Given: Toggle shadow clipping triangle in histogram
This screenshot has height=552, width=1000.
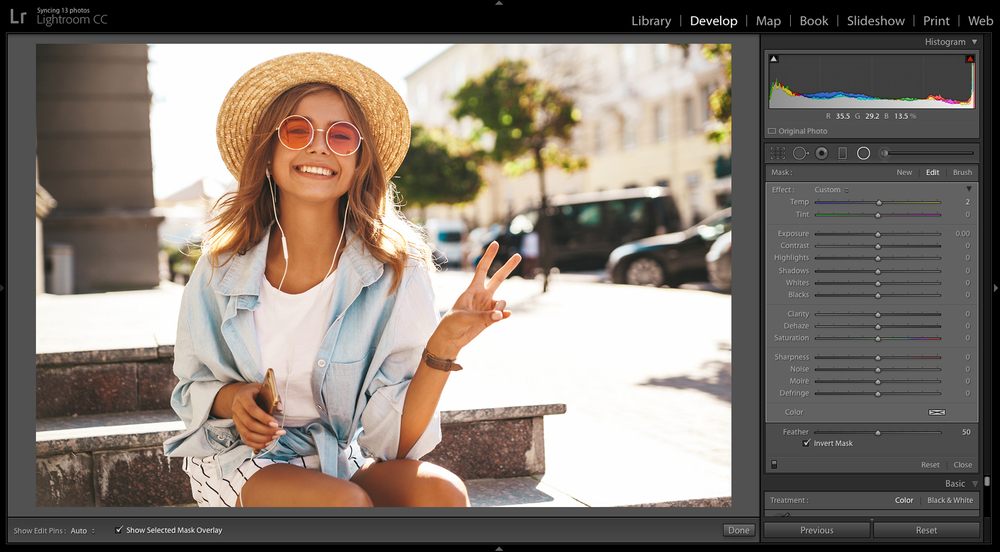Looking at the screenshot, I should 773,59.
